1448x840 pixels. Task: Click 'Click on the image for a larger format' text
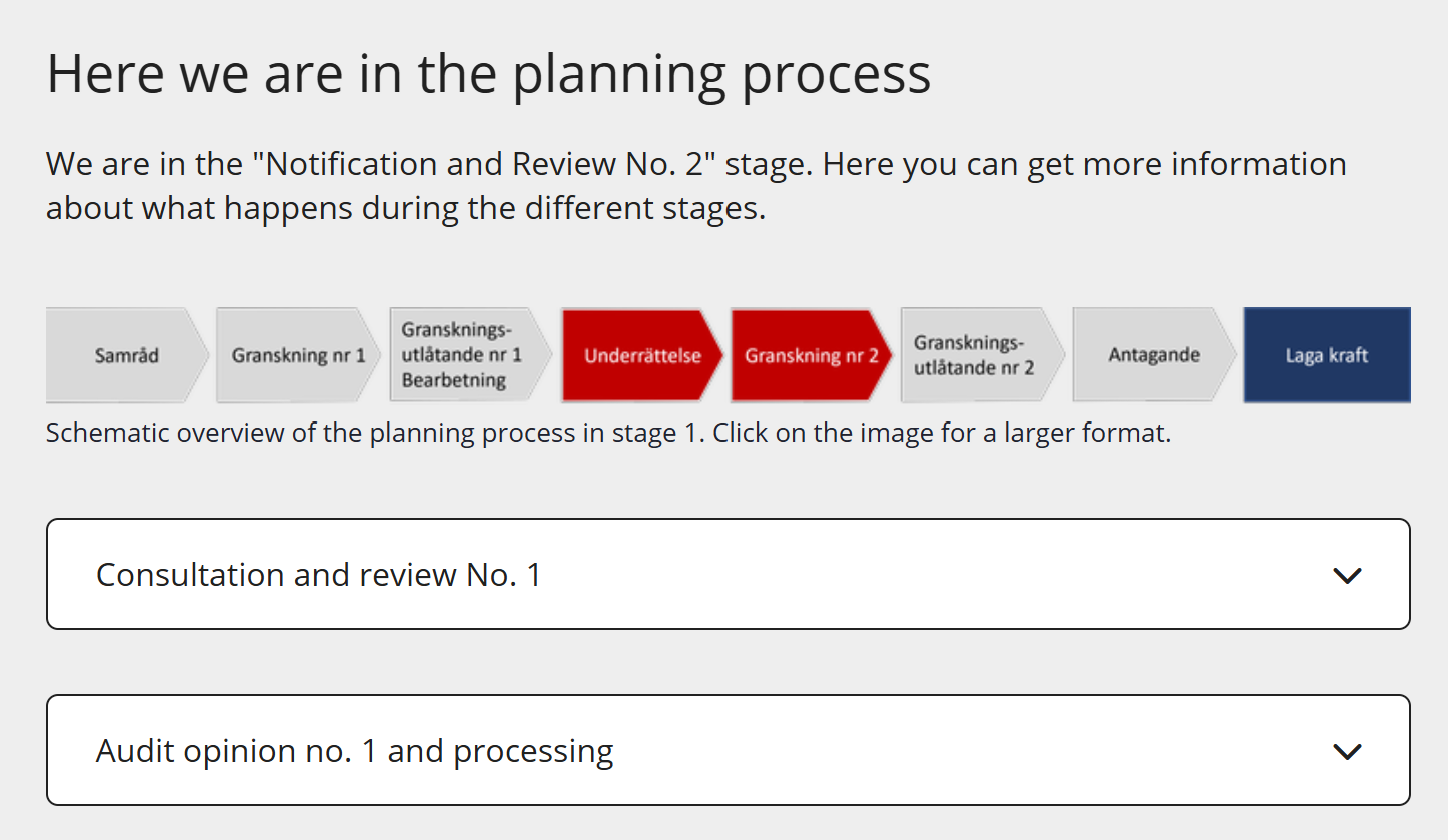(940, 434)
